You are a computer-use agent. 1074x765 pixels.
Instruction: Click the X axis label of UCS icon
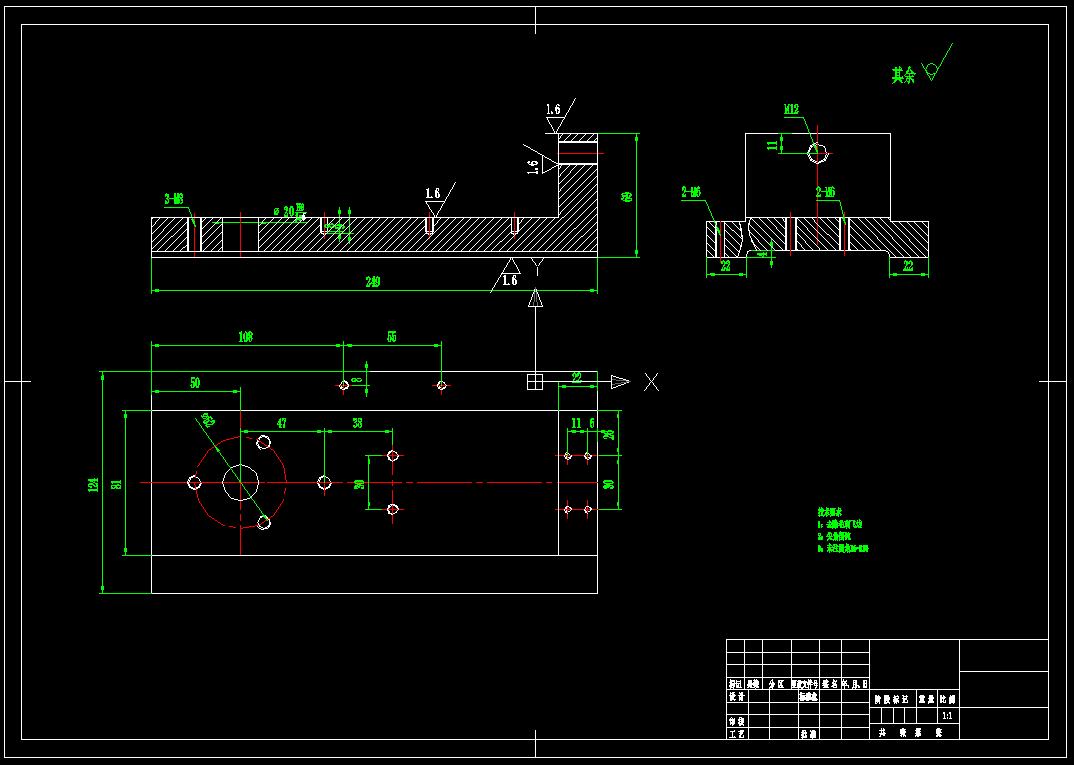(x=651, y=382)
